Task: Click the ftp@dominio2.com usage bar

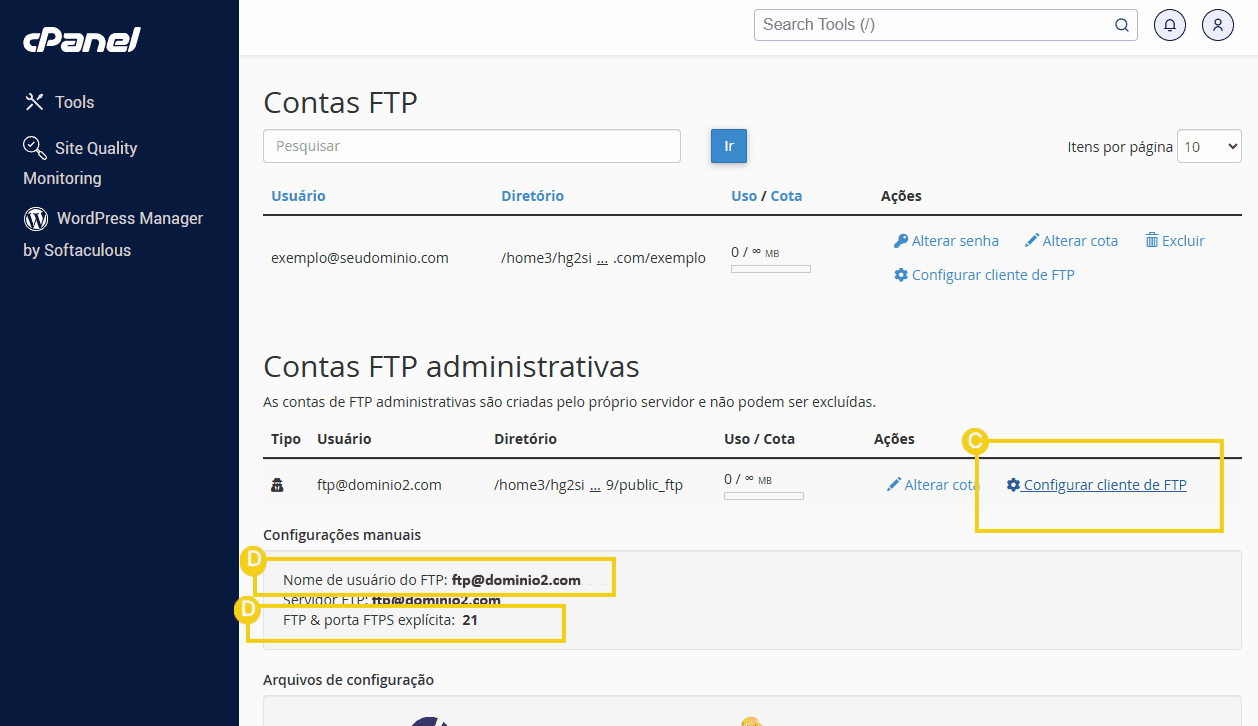Action: click(x=764, y=496)
